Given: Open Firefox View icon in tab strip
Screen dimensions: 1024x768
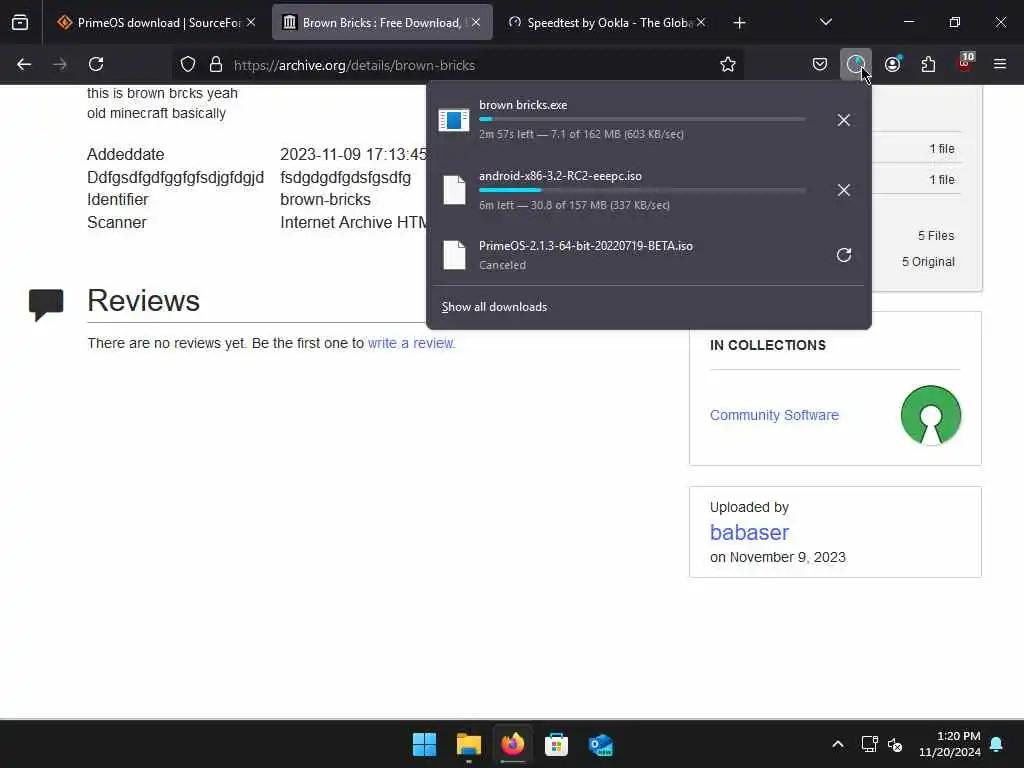Looking at the screenshot, I should [x=20, y=23].
